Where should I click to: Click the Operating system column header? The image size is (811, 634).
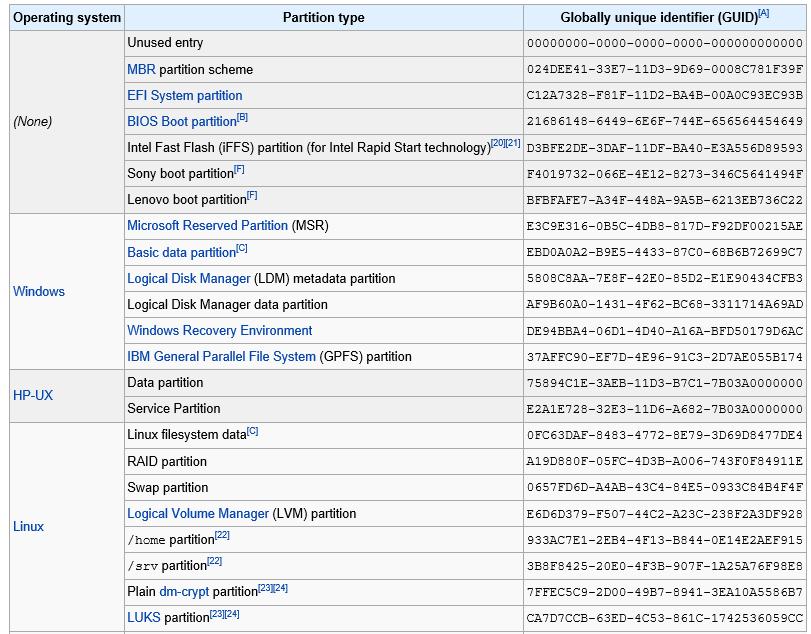67,18
